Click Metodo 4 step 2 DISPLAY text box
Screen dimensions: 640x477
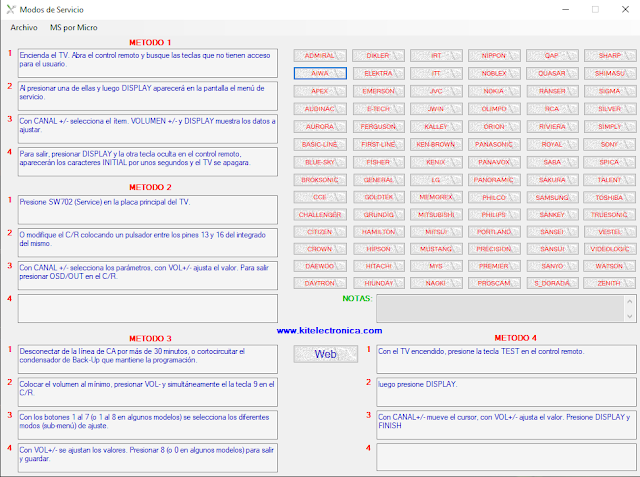pos(506,392)
